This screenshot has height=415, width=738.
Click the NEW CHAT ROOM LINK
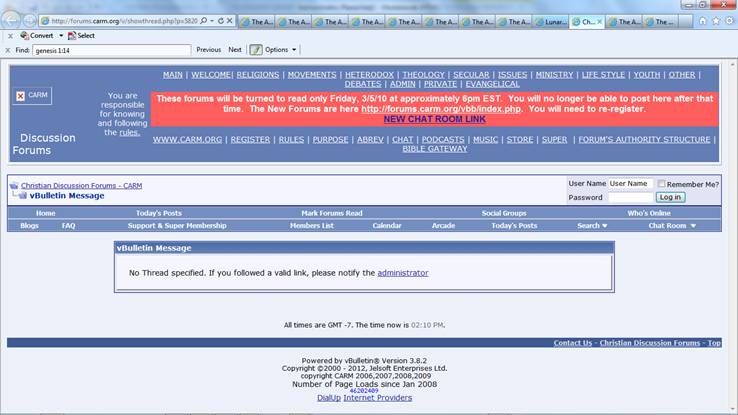click(x=434, y=119)
